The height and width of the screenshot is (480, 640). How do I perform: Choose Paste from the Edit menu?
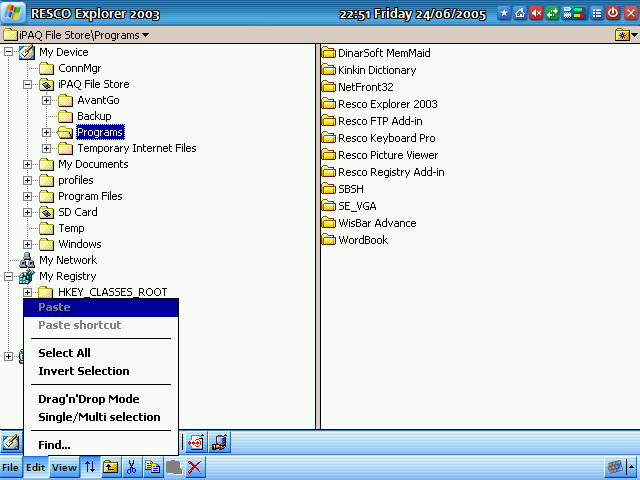point(101,307)
